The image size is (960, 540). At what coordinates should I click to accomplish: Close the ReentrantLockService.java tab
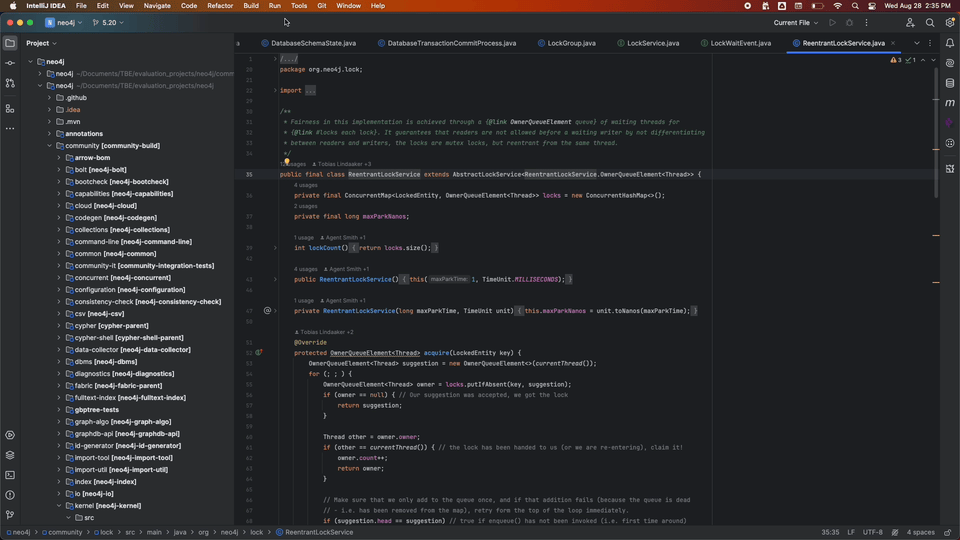coord(893,43)
